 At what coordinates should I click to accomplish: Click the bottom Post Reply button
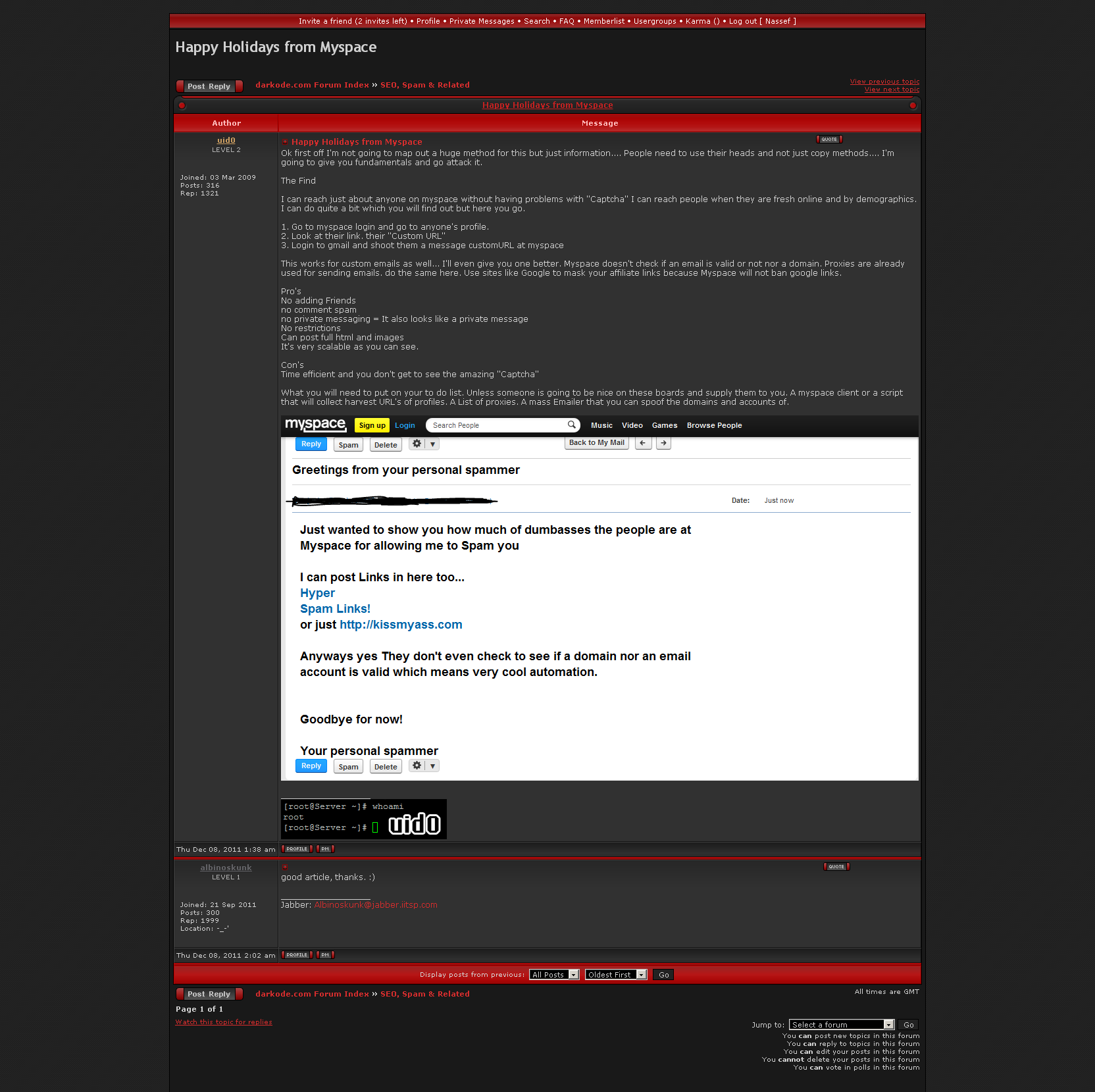click(x=209, y=994)
